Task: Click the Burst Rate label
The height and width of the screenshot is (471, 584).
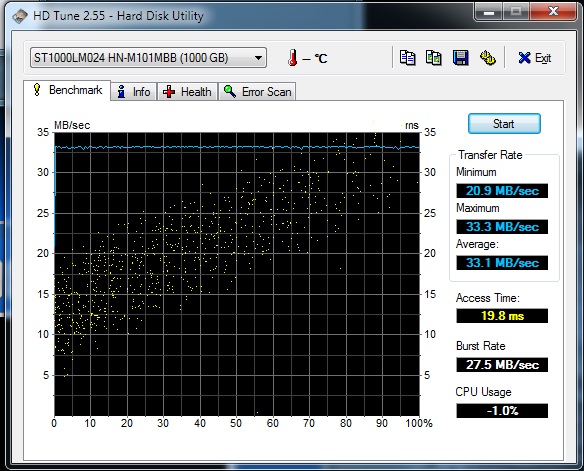Action: (x=480, y=346)
